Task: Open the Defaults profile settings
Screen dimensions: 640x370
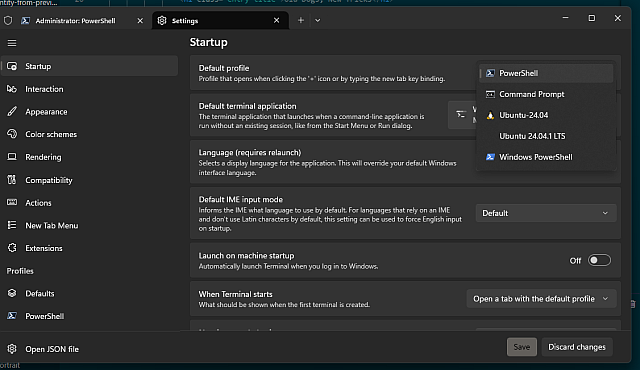Action: [x=89, y=293]
